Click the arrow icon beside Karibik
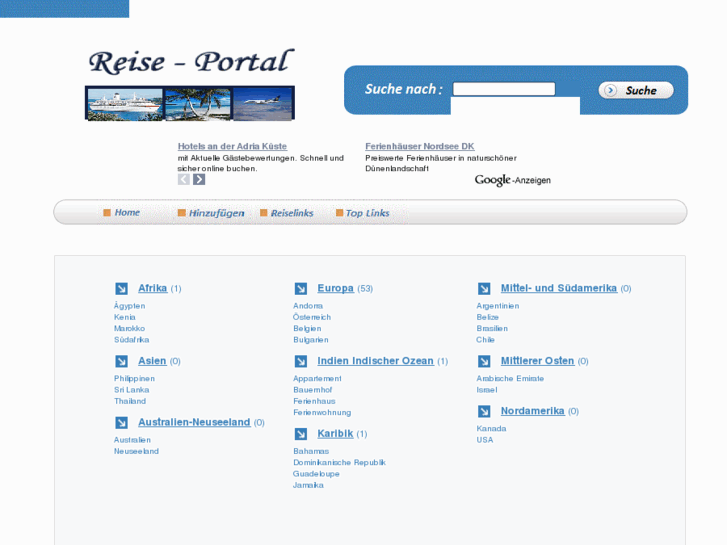727x545 pixels. [x=300, y=434]
